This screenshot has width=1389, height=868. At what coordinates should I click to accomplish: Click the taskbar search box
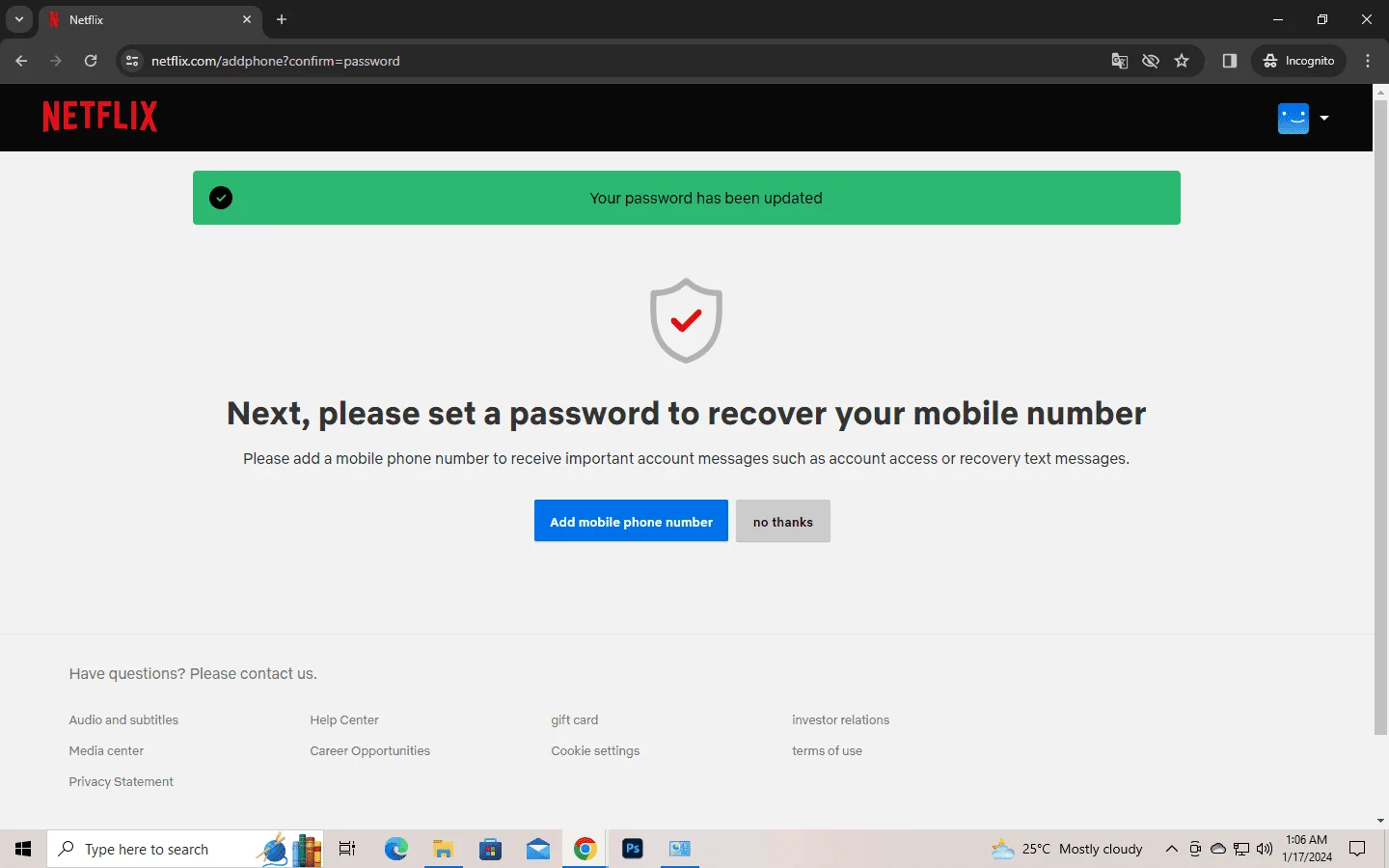[185, 849]
